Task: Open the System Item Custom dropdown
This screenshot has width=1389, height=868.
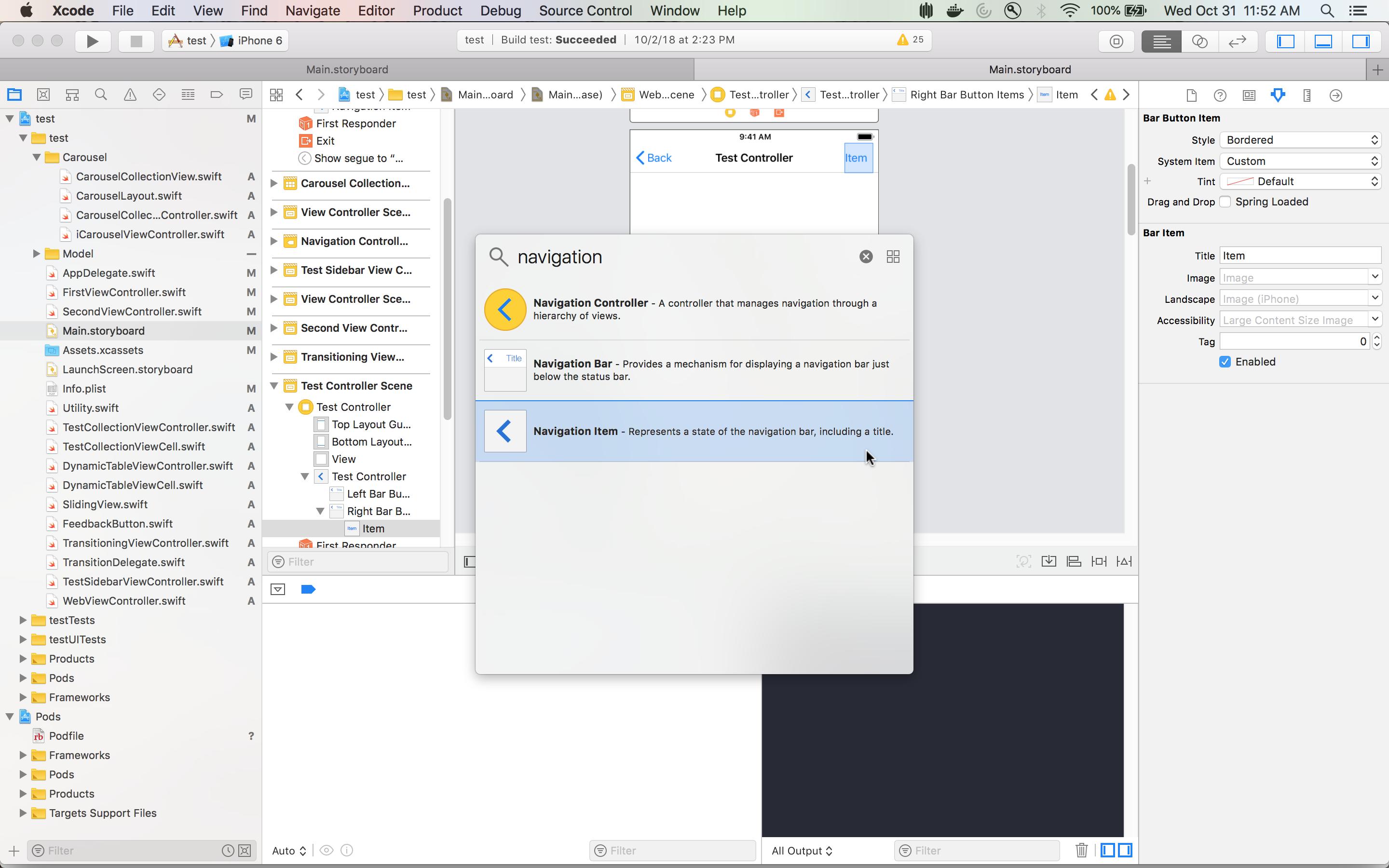Action: coord(1300,162)
